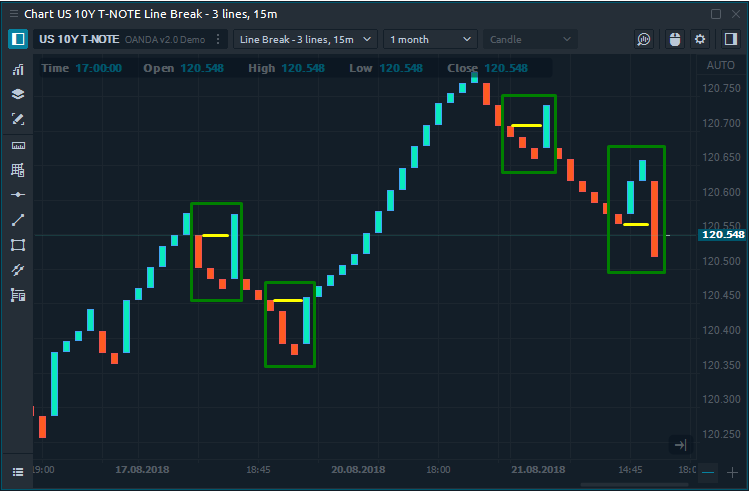Screen dimensions: 749x491
Task: Click the scroll-to-latest bar button
Action: tap(680, 445)
